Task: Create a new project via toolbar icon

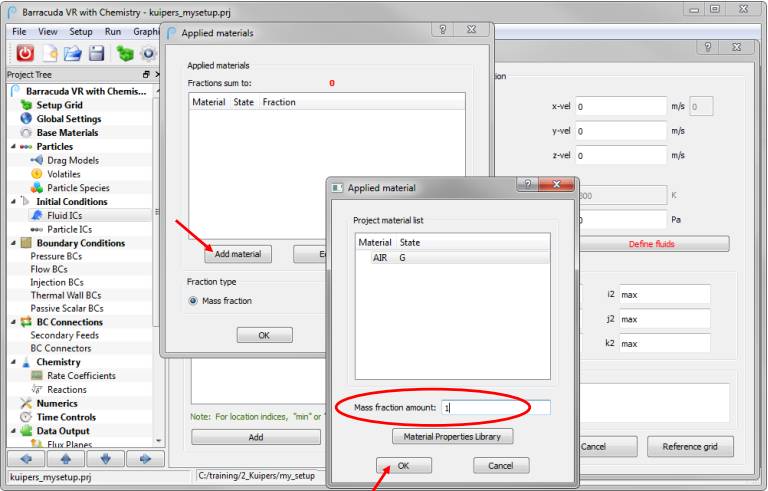Action: click(50, 53)
